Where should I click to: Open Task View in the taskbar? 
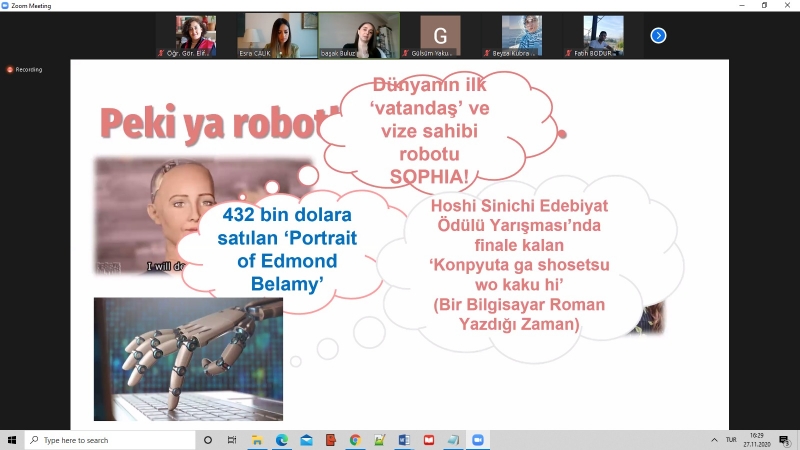coord(232,440)
